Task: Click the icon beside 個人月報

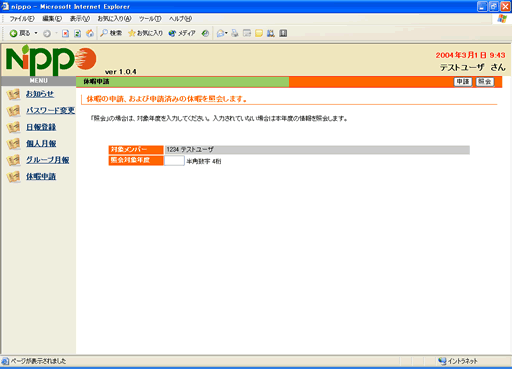Action: coord(14,144)
